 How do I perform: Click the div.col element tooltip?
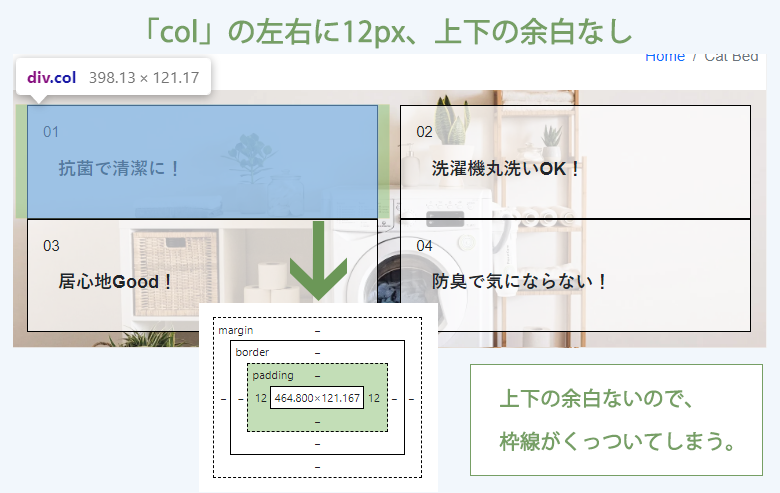click(113, 77)
